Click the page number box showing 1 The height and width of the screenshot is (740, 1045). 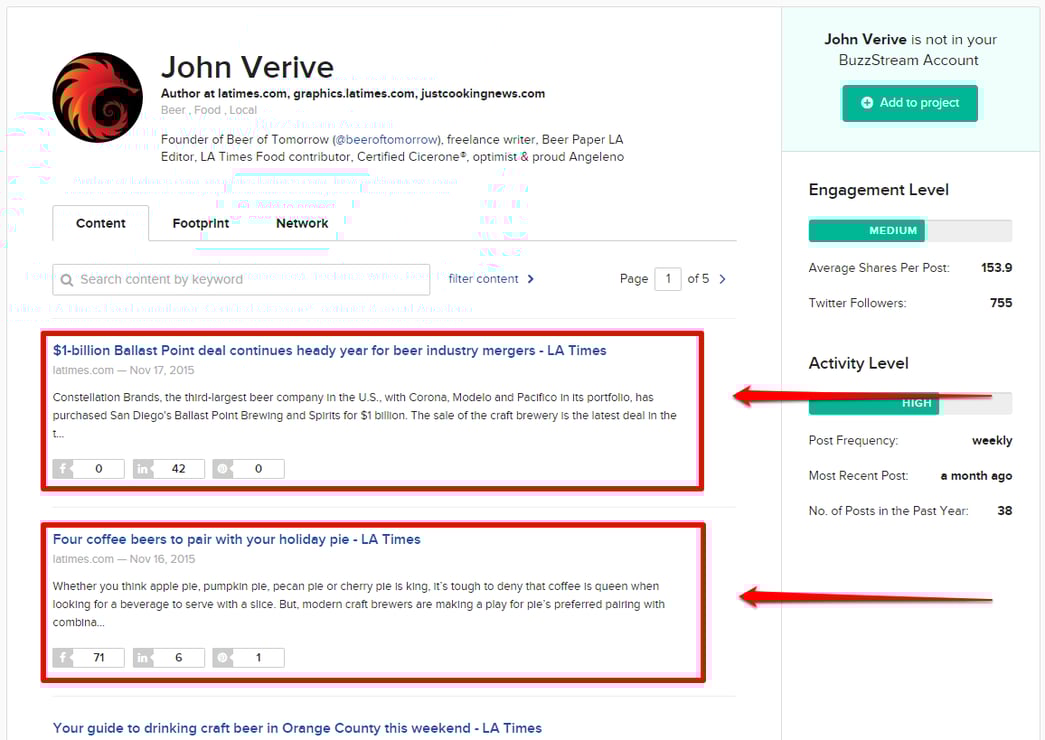(668, 279)
